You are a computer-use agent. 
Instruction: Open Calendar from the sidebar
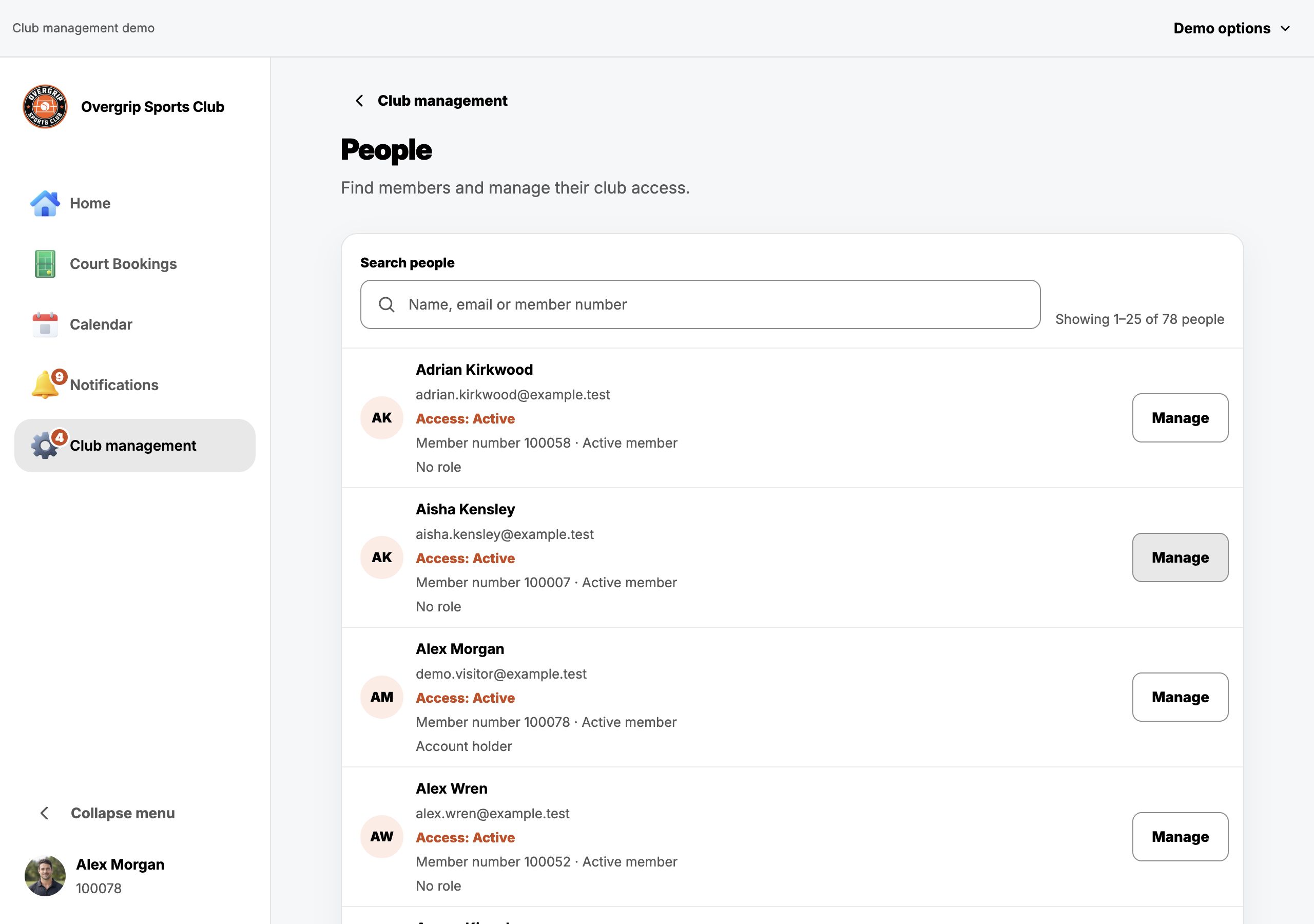(135, 324)
